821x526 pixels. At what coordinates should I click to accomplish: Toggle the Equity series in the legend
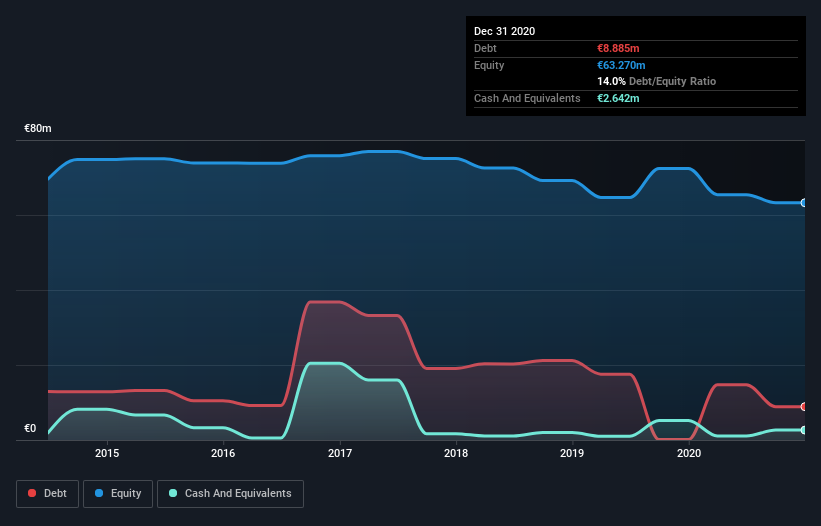tap(118, 494)
